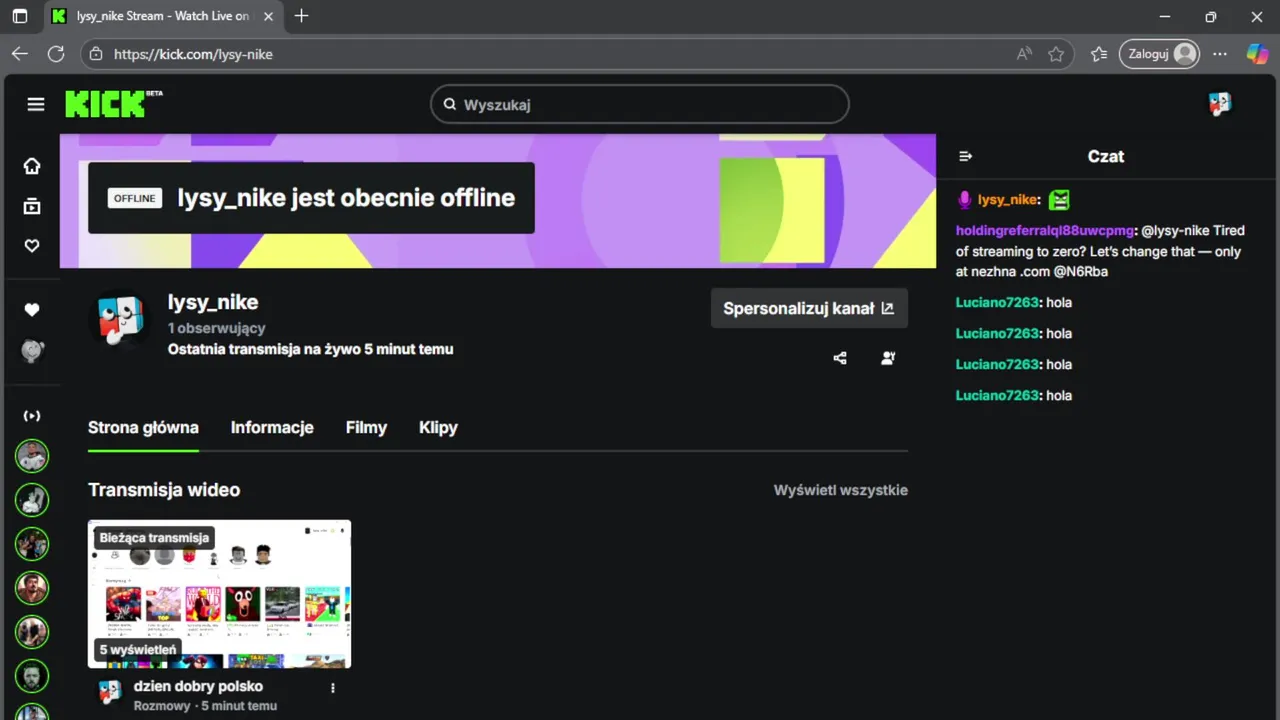Open the outlined heart Following icon in sidebar
This screenshot has height=720, width=1280.
click(32, 246)
